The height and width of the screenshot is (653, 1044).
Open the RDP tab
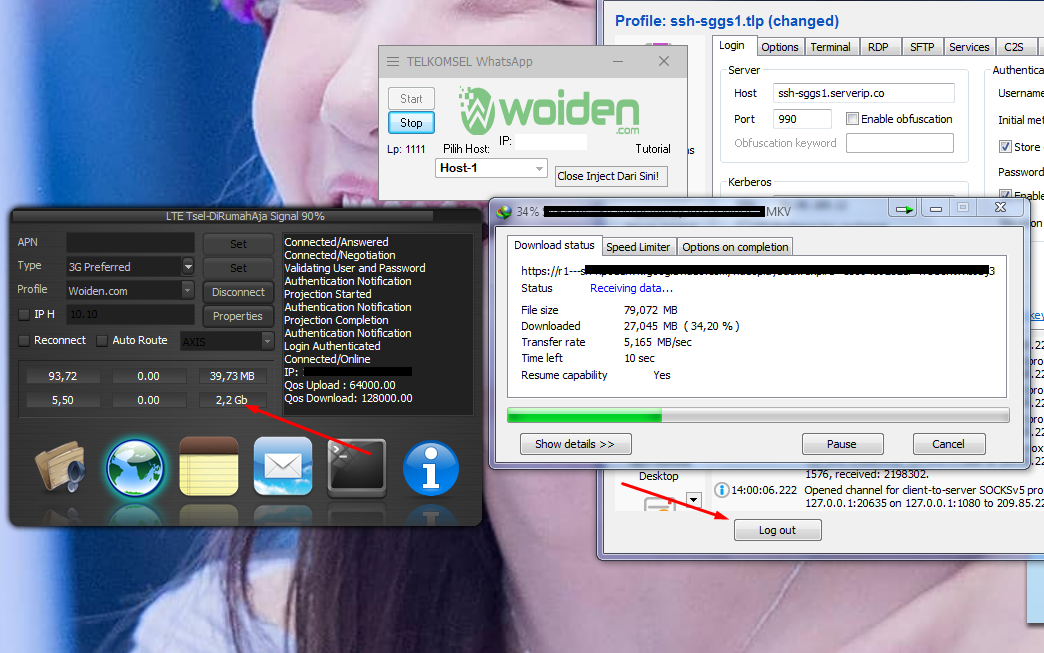[878, 47]
